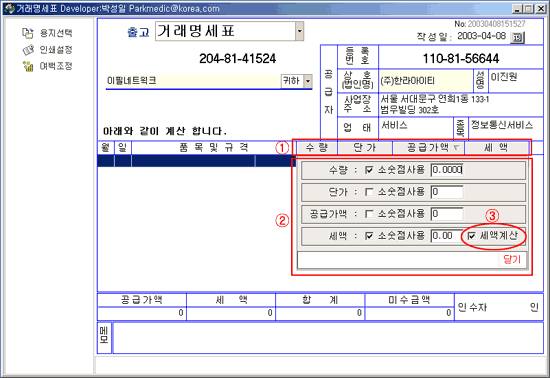Expand the 거래명세표 document type dropdown

click(x=299, y=31)
